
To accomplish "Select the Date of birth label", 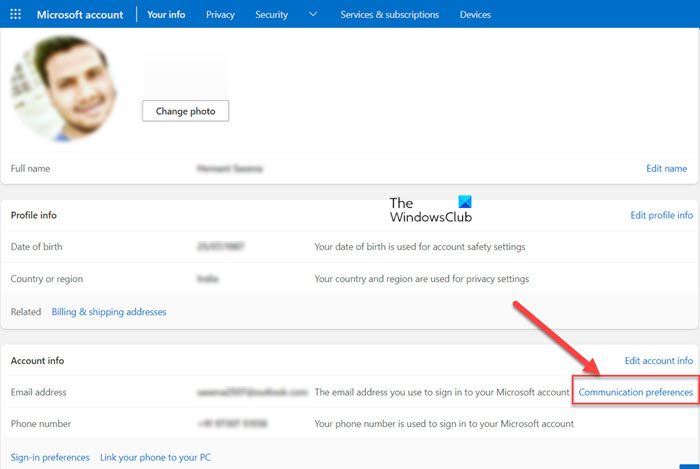I will [x=37, y=246].
